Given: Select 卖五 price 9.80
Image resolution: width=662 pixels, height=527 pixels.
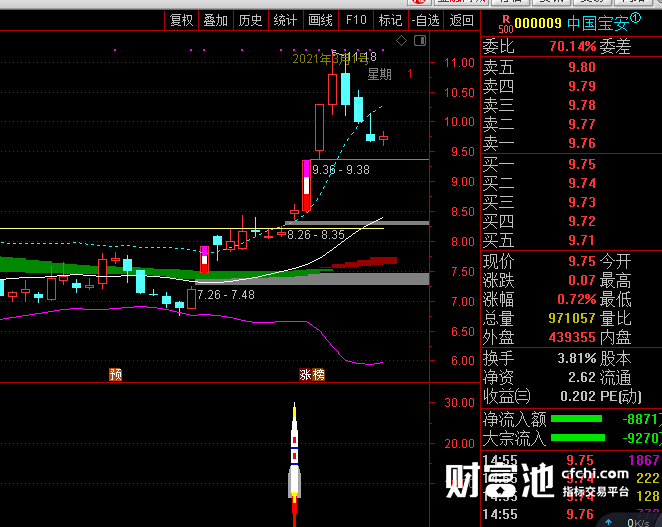Looking at the screenshot, I should [x=582, y=67].
